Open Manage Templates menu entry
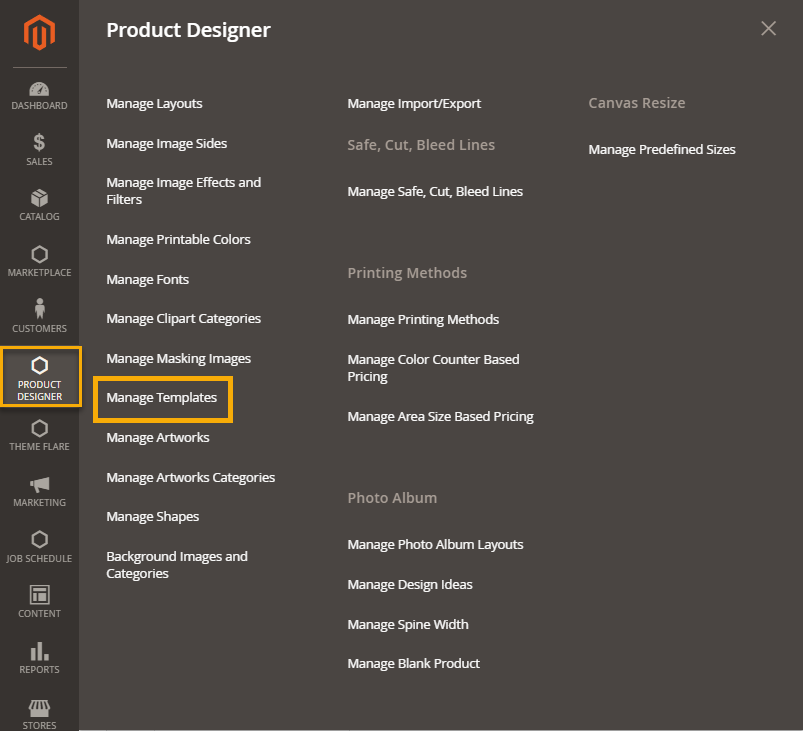This screenshot has width=803, height=731. (x=162, y=398)
